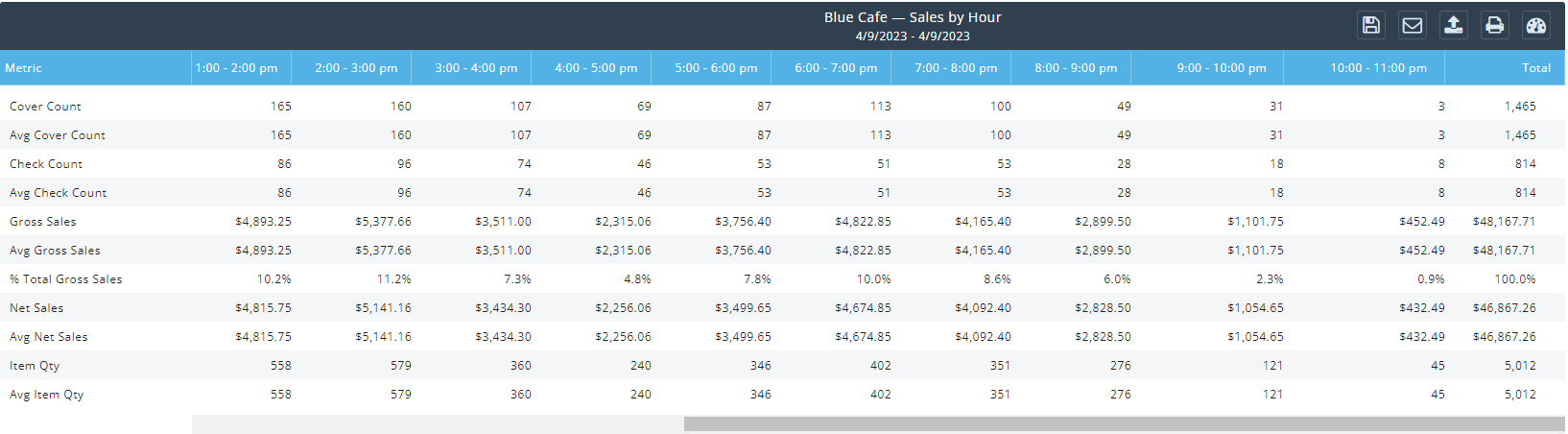The height and width of the screenshot is (434, 1568).
Task: Export the report with upload icon
Action: click(x=1454, y=25)
